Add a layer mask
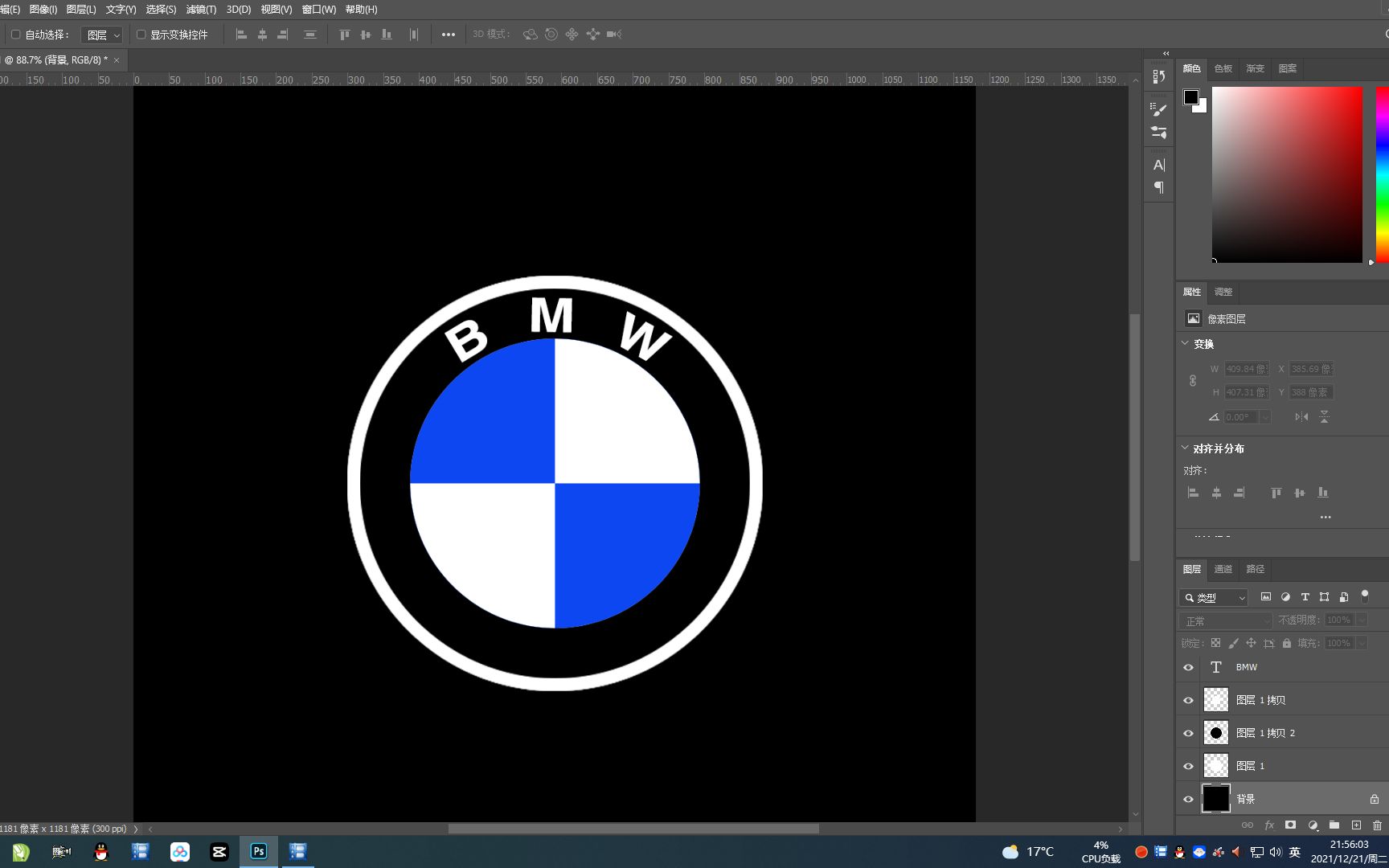Screen dimensions: 1389x868 tap(1290, 825)
